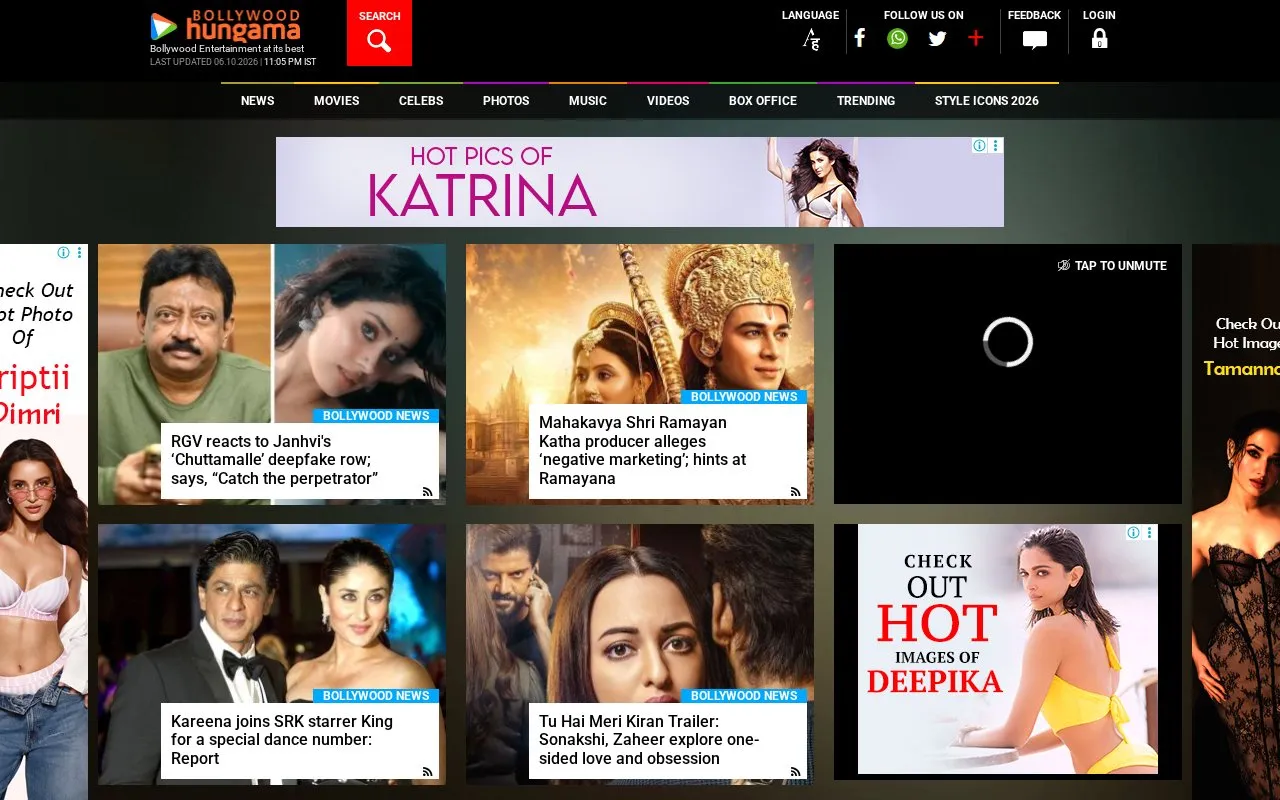Open ad info icon on Deepika ad

1133,533
